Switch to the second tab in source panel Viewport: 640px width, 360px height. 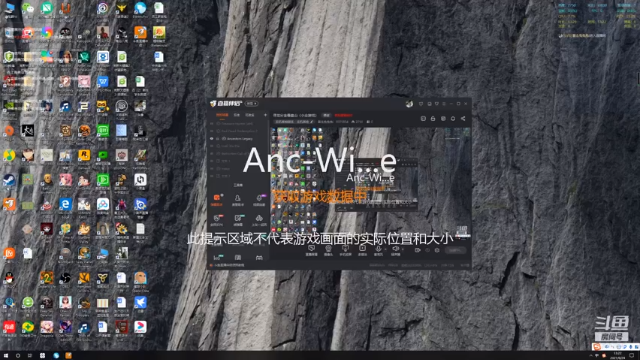pyautogui.click(x=237, y=115)
